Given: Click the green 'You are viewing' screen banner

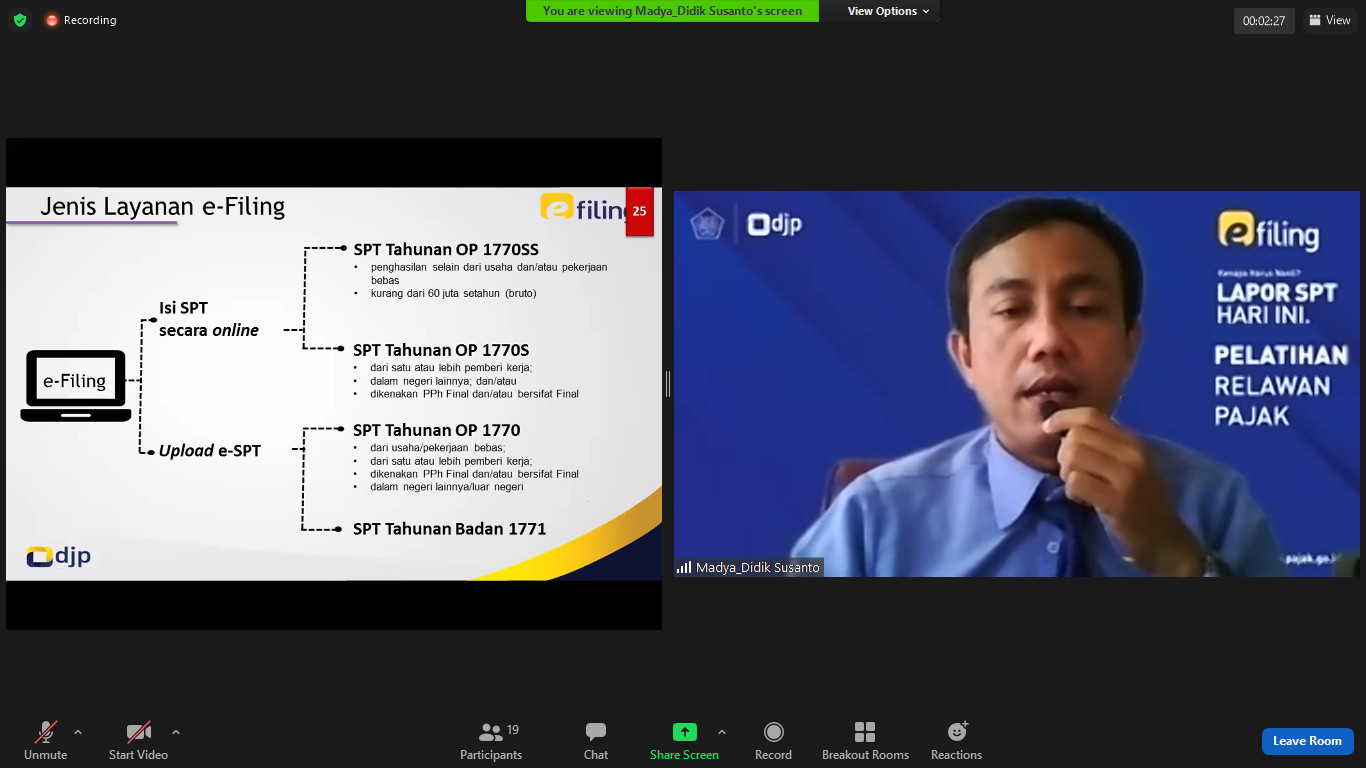Looking at the screenshot, I should [672, 11].
